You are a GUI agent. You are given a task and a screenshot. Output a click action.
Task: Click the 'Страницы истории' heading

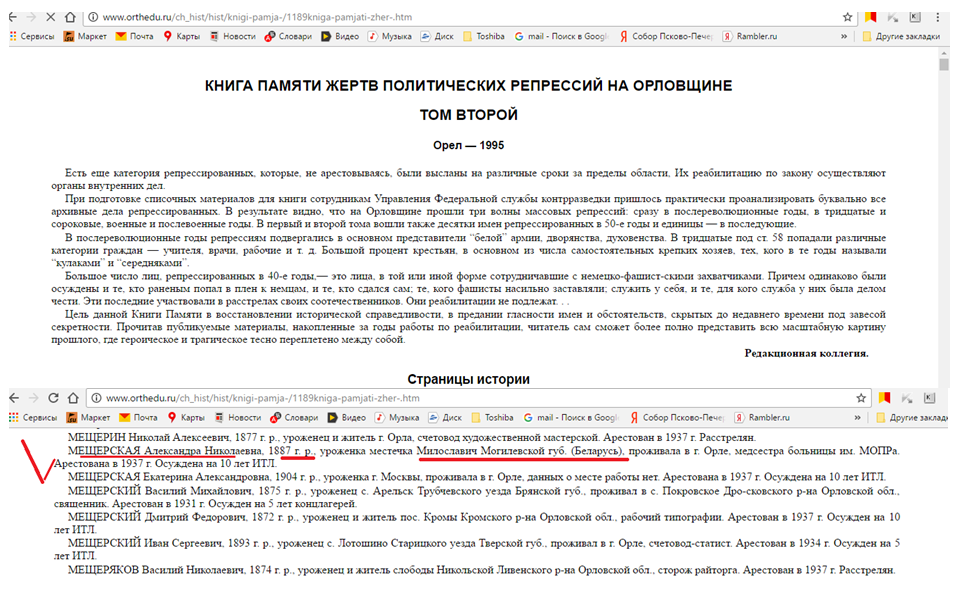click(x=468, y=379)
